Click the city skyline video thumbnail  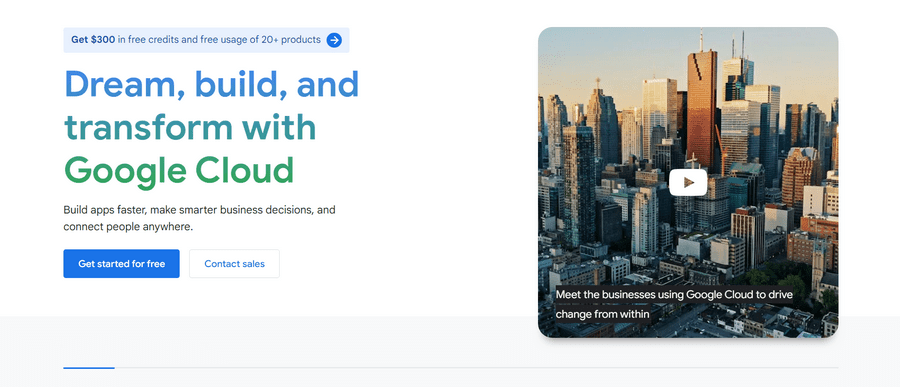pyautogui.click(x=688, y=182)
